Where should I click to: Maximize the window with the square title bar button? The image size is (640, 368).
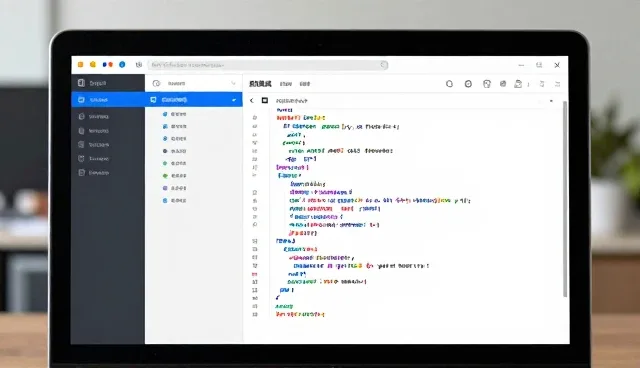(539, 65)
